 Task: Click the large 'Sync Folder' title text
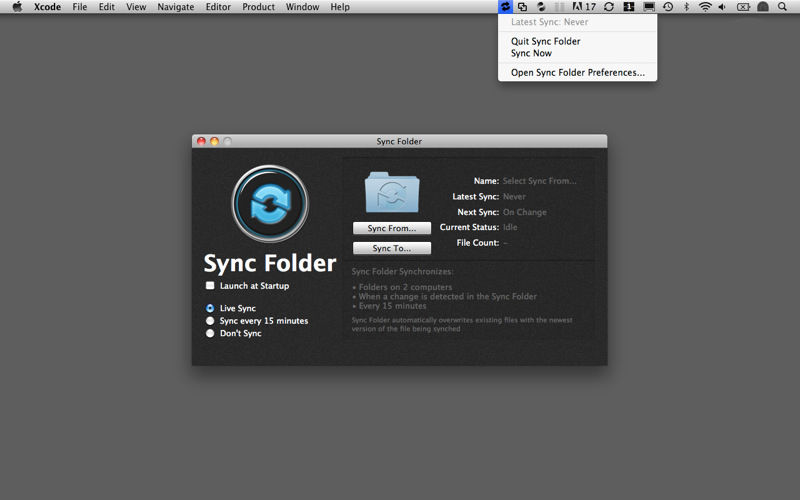[x=270, y=264]
